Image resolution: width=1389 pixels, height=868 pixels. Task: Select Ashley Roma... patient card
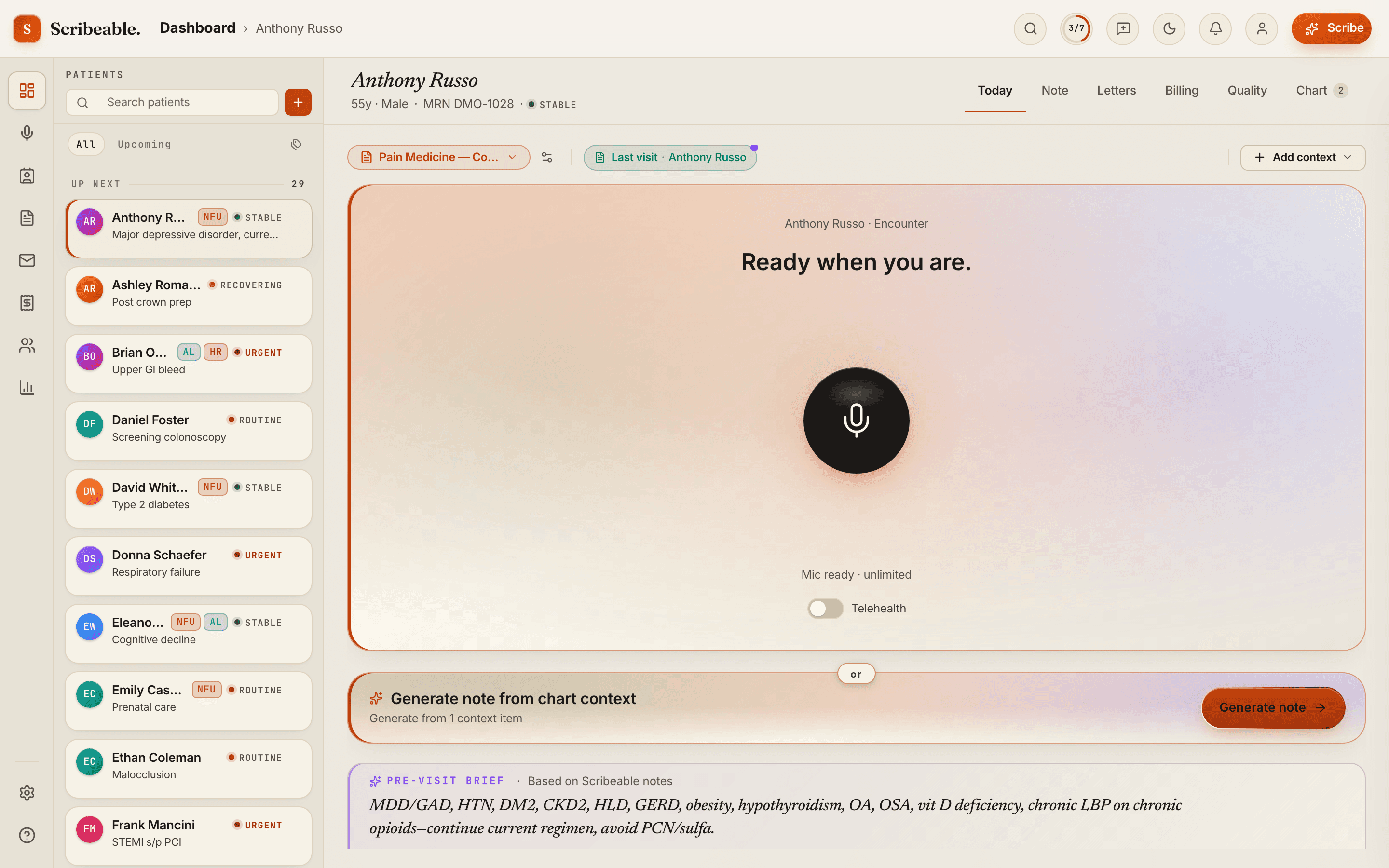coord(188,296)
